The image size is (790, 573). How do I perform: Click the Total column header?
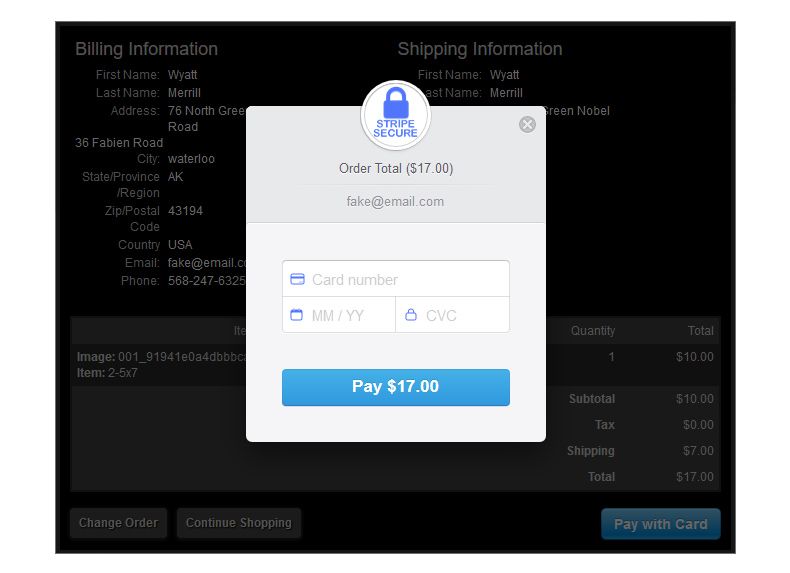tap(700, 330)
